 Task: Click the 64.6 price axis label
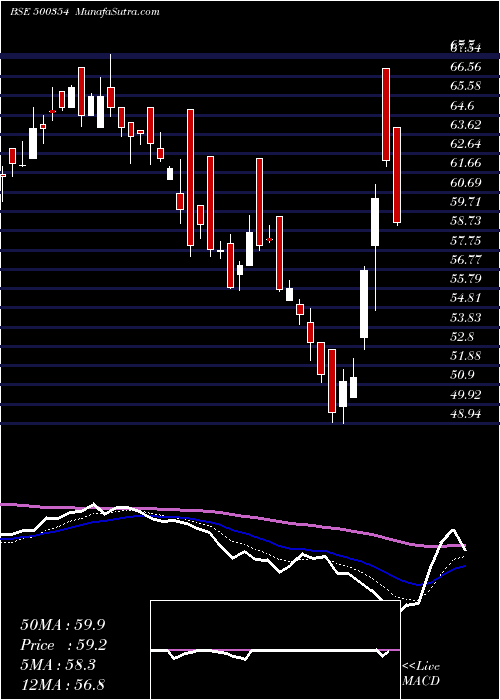pos(463,106)
